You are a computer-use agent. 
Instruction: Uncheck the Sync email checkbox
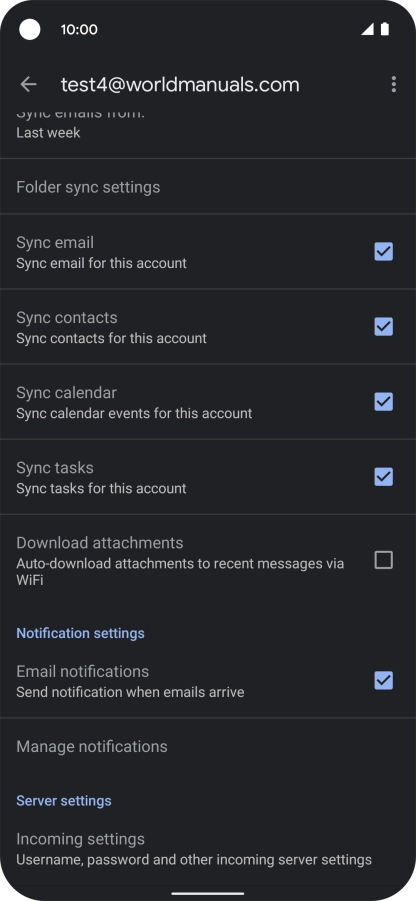pyautogui.click(x=384, y=252)
